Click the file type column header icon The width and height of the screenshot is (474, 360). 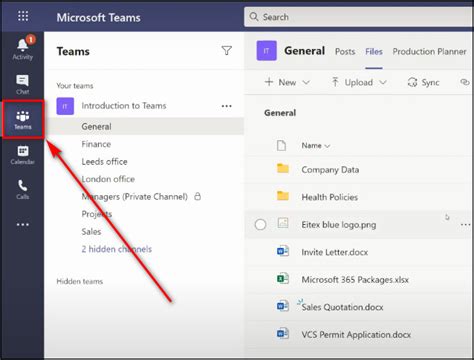(x=282, y=145)
